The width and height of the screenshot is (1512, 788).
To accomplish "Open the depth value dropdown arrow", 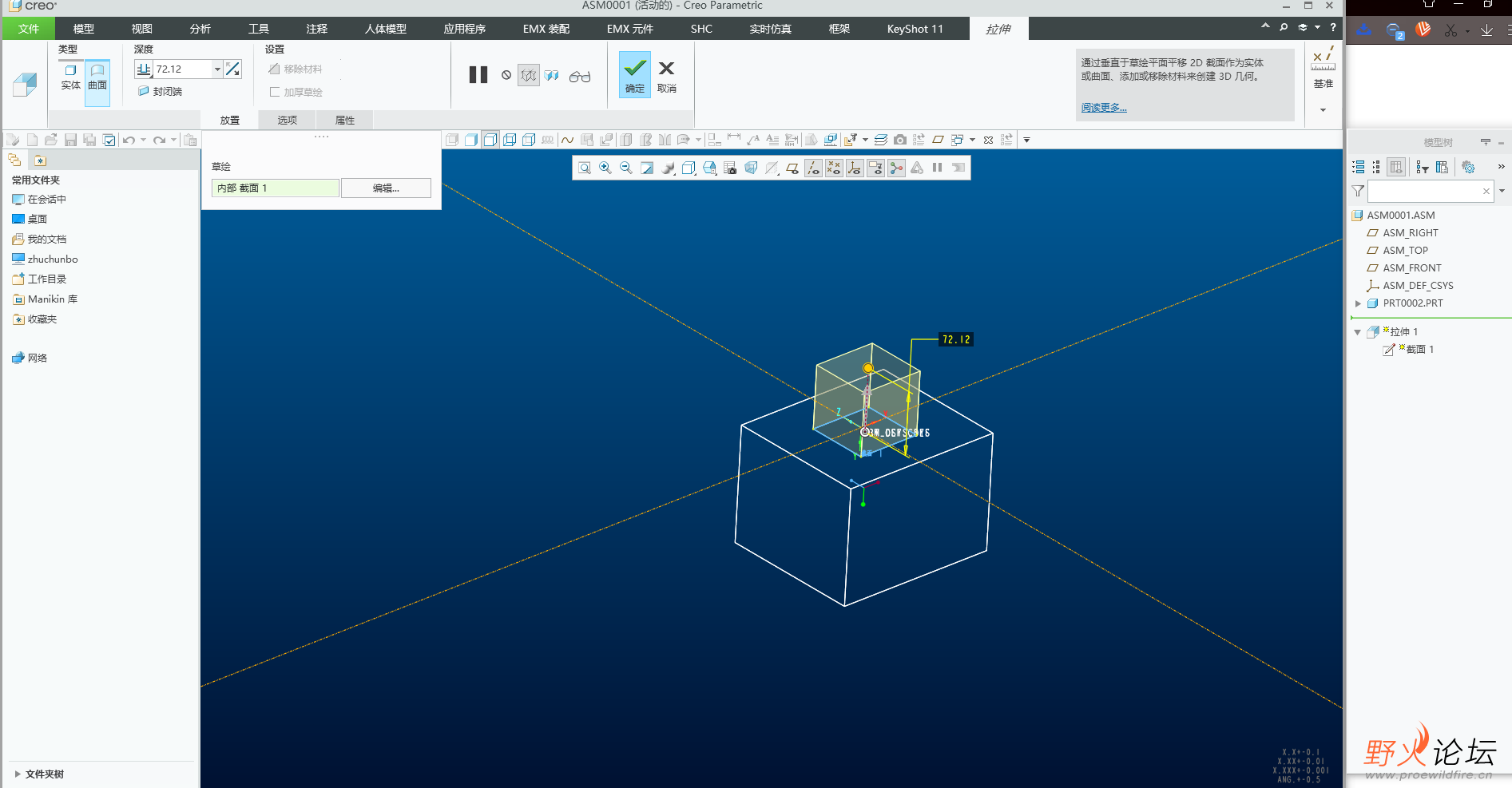I will pyautogui.click(x=217, y=69).
